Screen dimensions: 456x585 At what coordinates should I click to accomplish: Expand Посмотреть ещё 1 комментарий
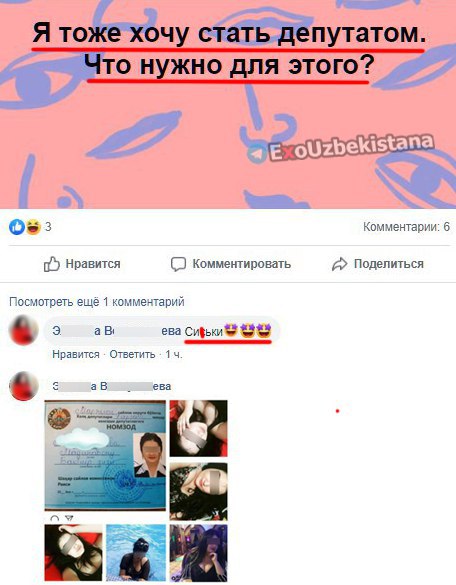click(97, 301)
